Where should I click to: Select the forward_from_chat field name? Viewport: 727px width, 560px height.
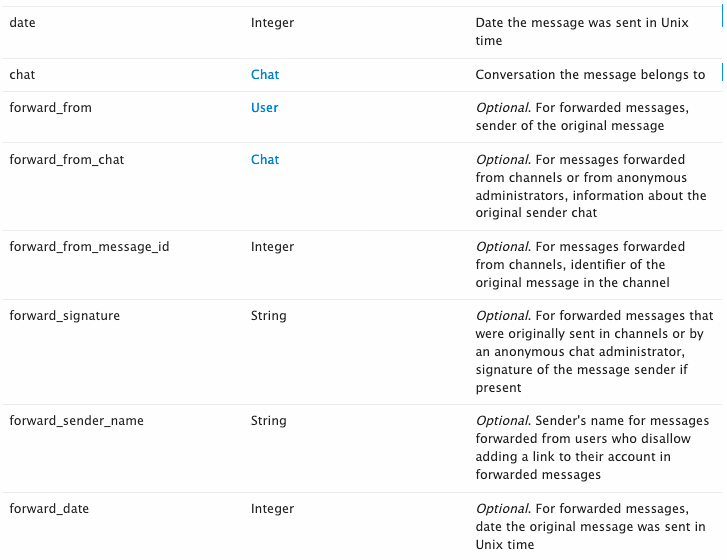click(67, 160)
